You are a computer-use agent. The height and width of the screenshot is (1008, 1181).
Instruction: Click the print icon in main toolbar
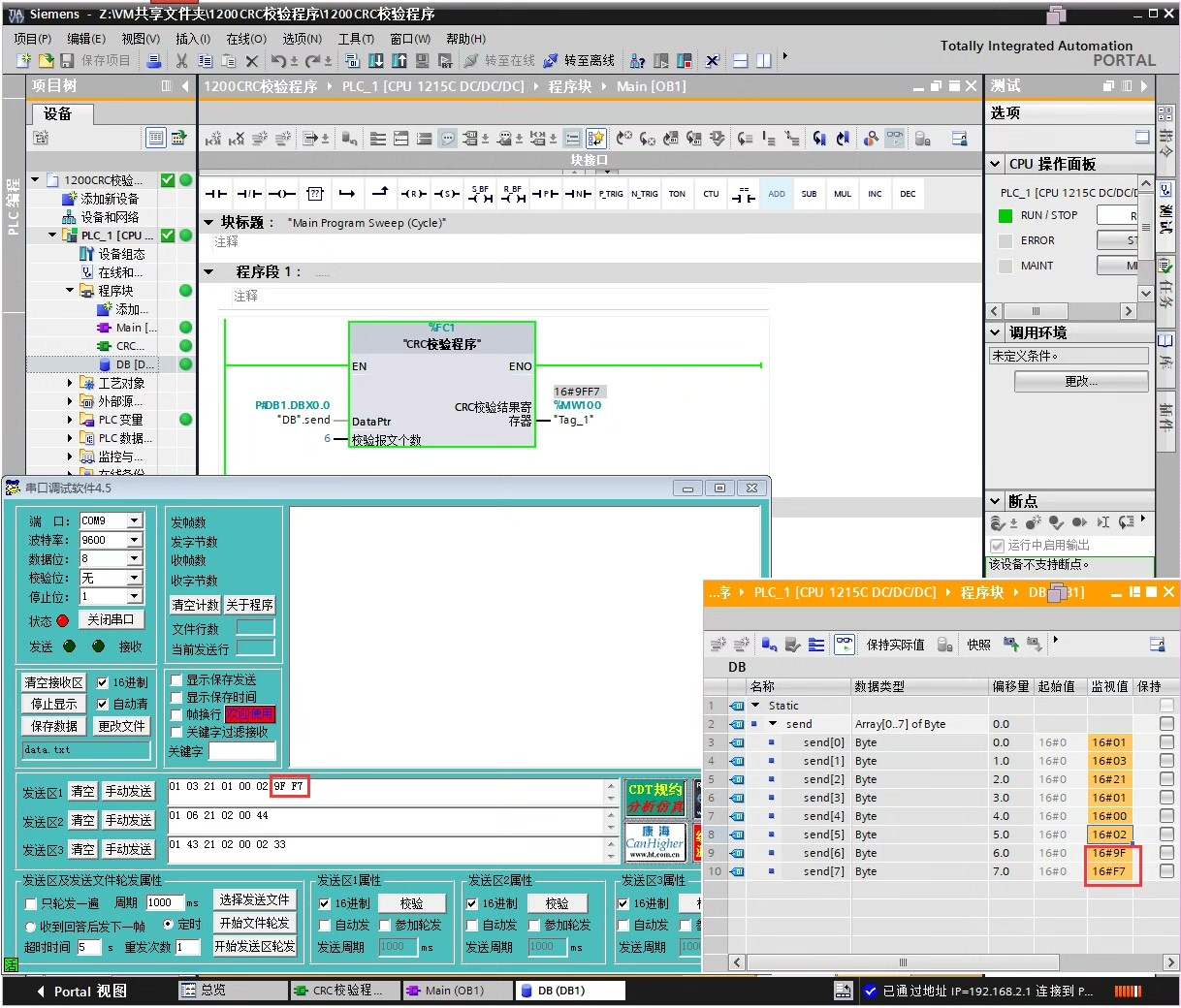point(154,60)
